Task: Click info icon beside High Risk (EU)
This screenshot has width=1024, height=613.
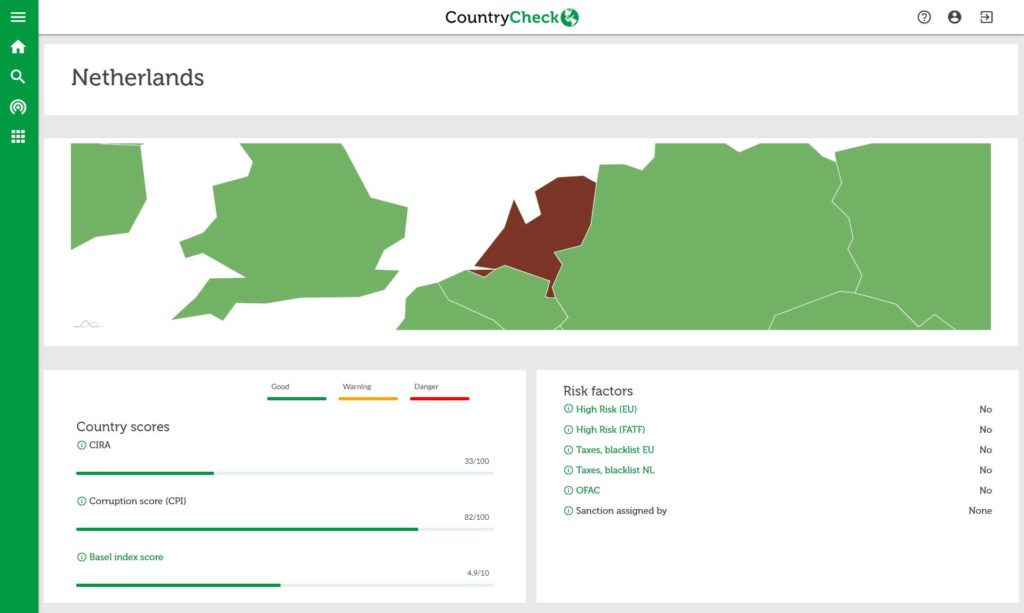Action: pos(568,409)
